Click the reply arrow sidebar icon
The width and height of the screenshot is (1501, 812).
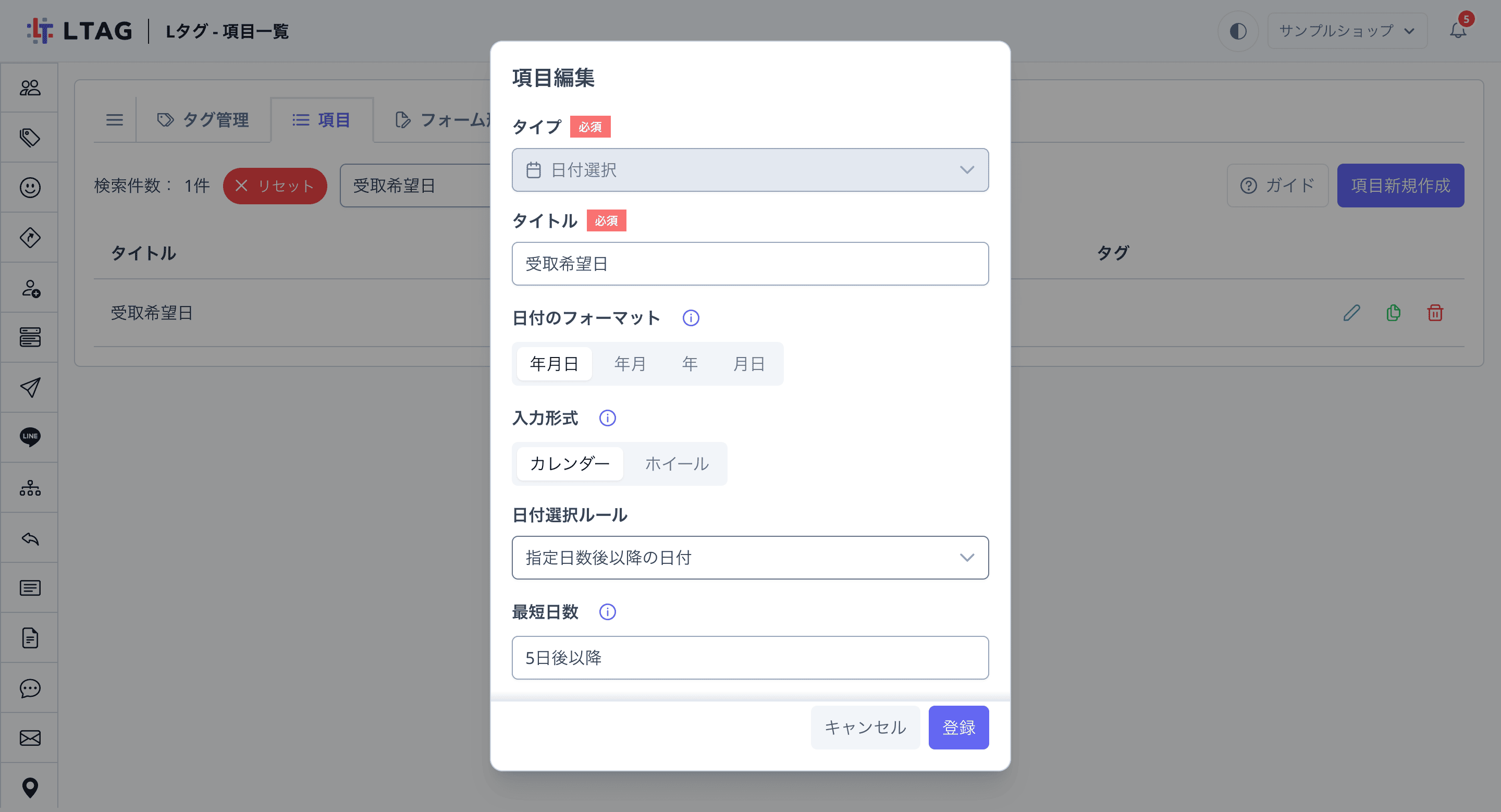click(30, 538)
